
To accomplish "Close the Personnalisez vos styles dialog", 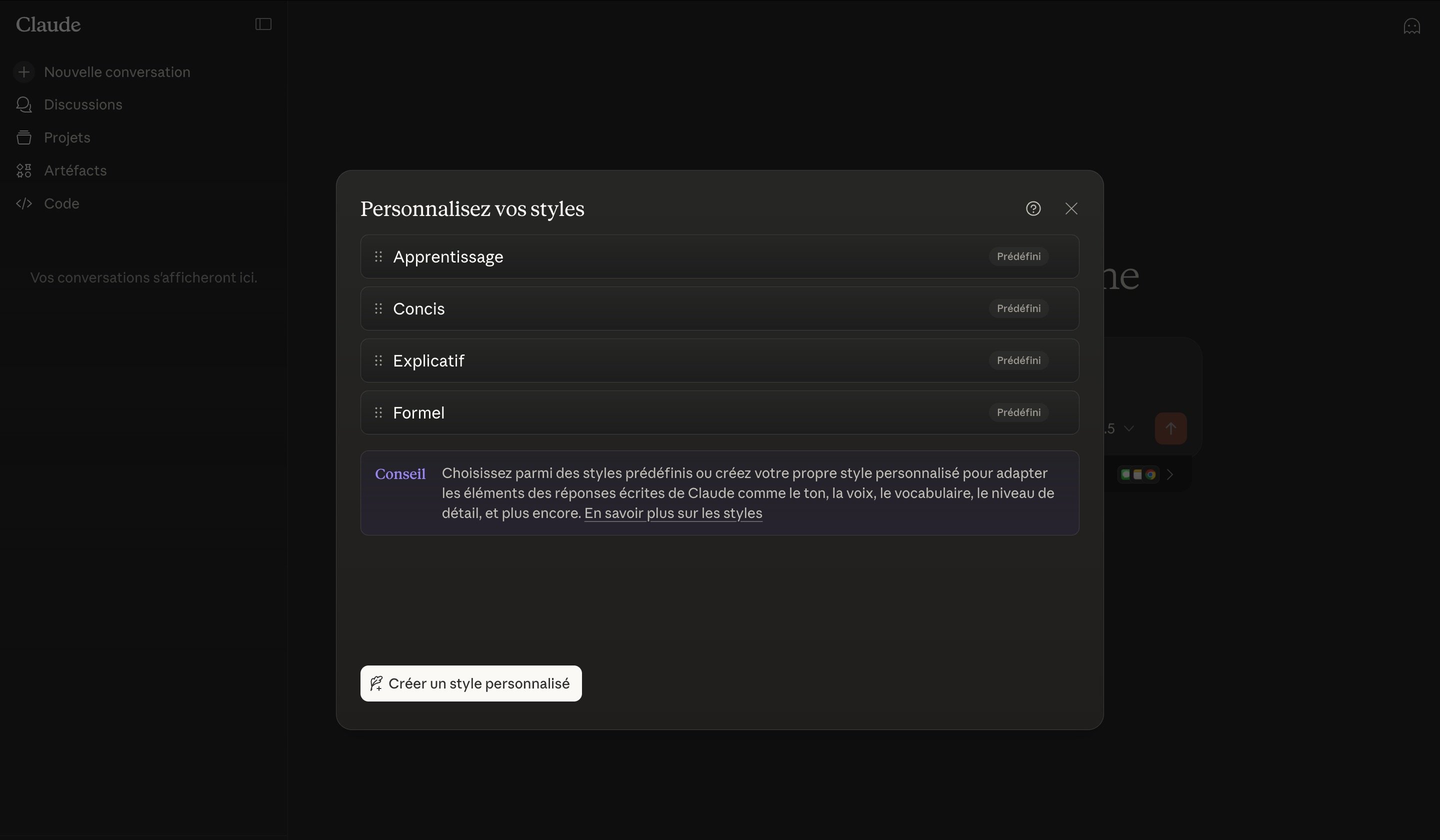I will coord(1071,208).
